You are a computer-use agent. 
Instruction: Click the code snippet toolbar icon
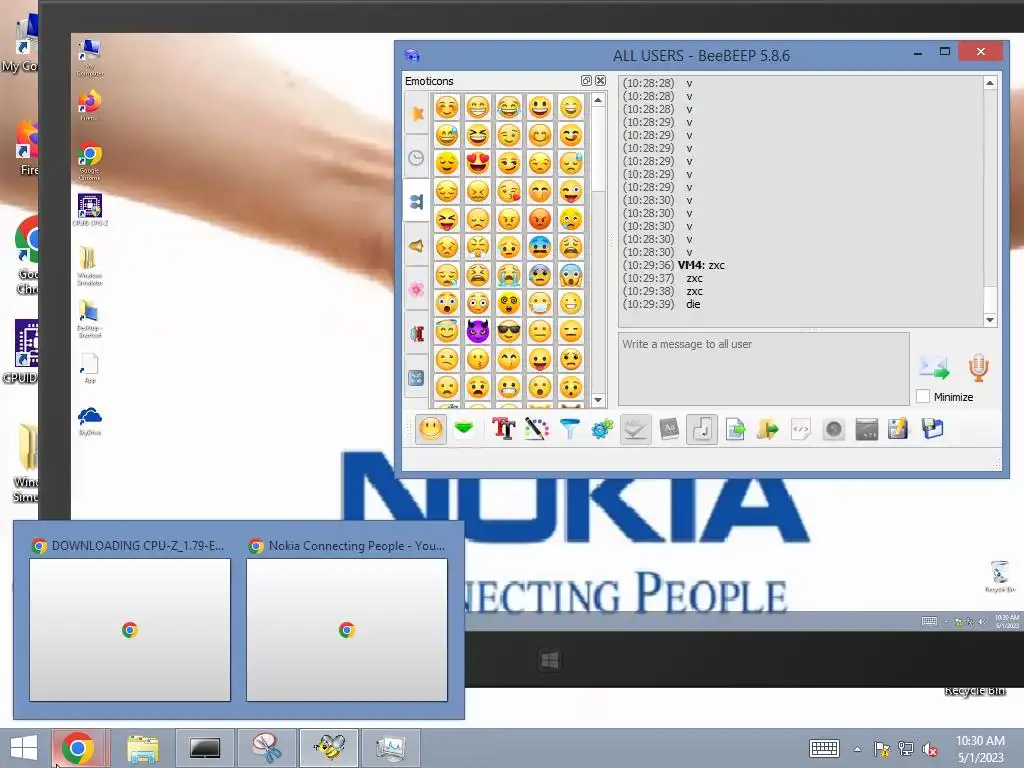[x=801, y=429]
